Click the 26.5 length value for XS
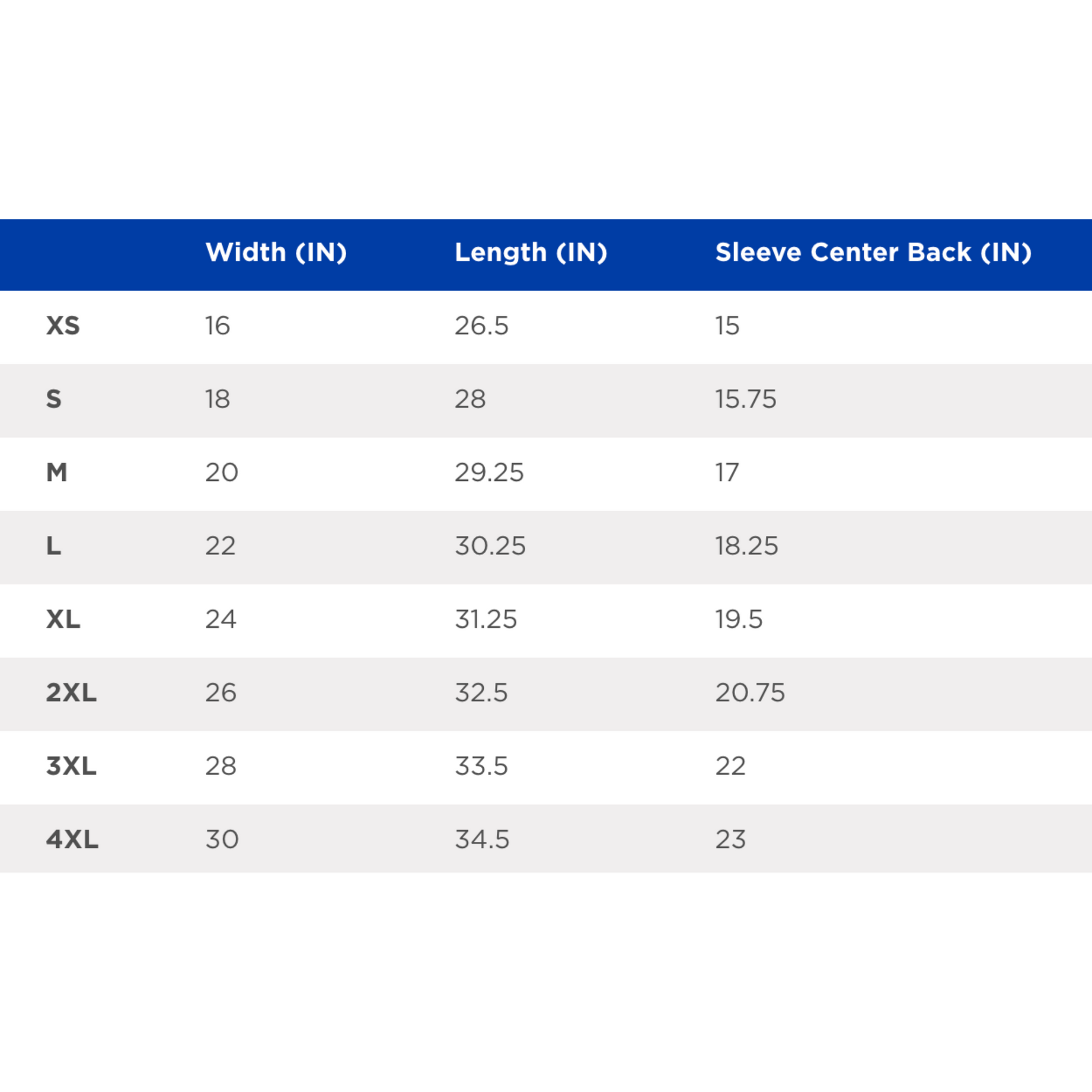 coord(481,325)
